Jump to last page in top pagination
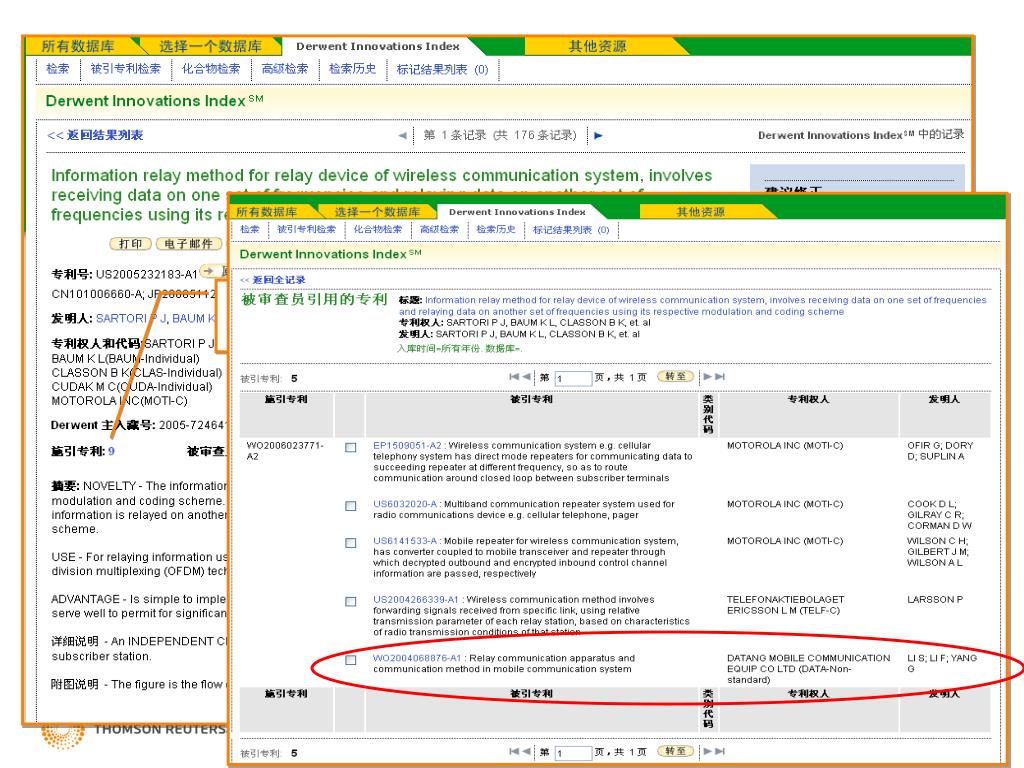The image size is (1024, 768). [x=720, y=377]
